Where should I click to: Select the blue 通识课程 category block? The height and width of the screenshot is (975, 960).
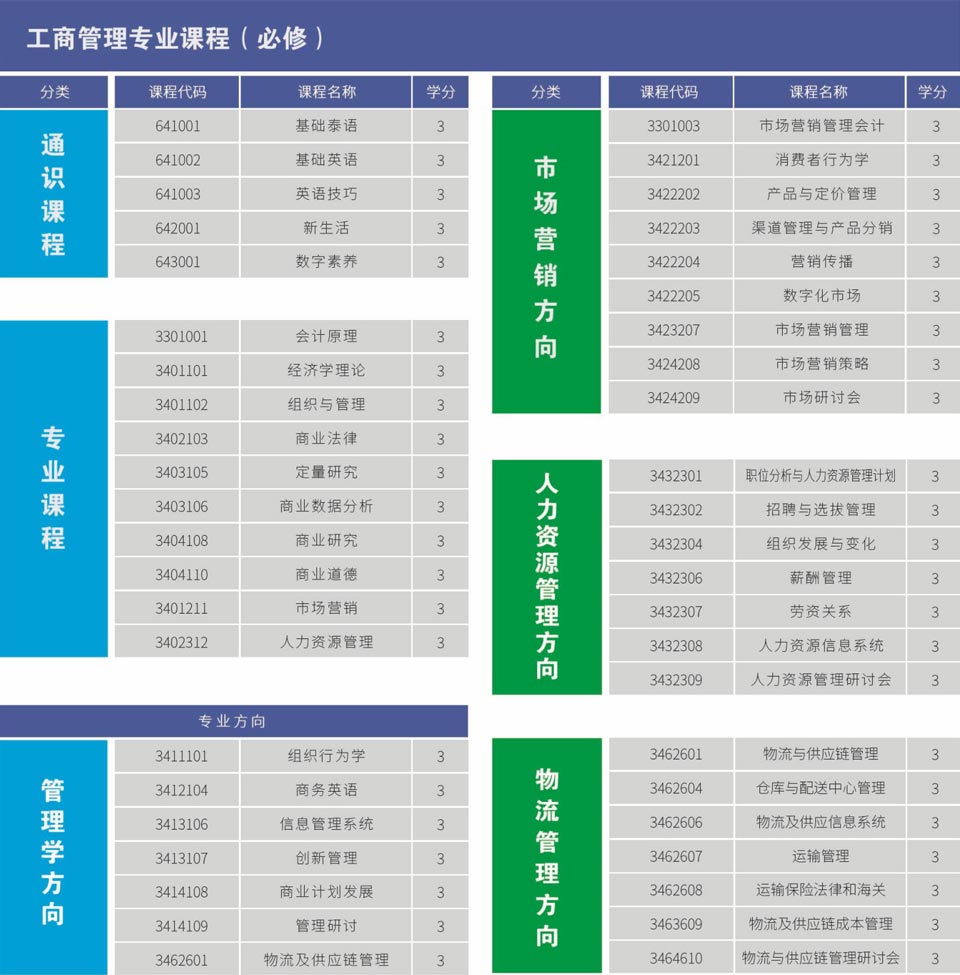53,193
